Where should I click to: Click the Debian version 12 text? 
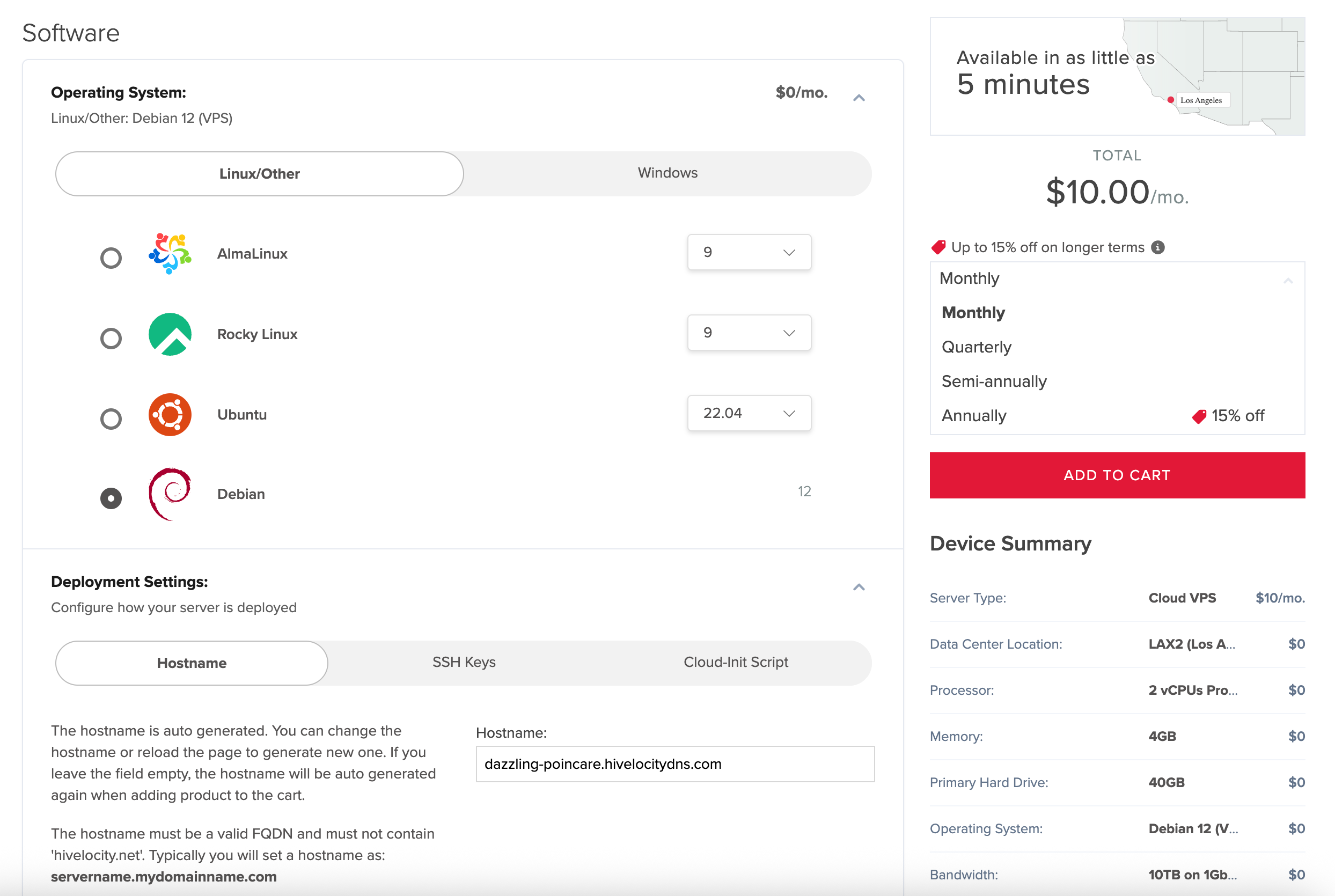804,492
